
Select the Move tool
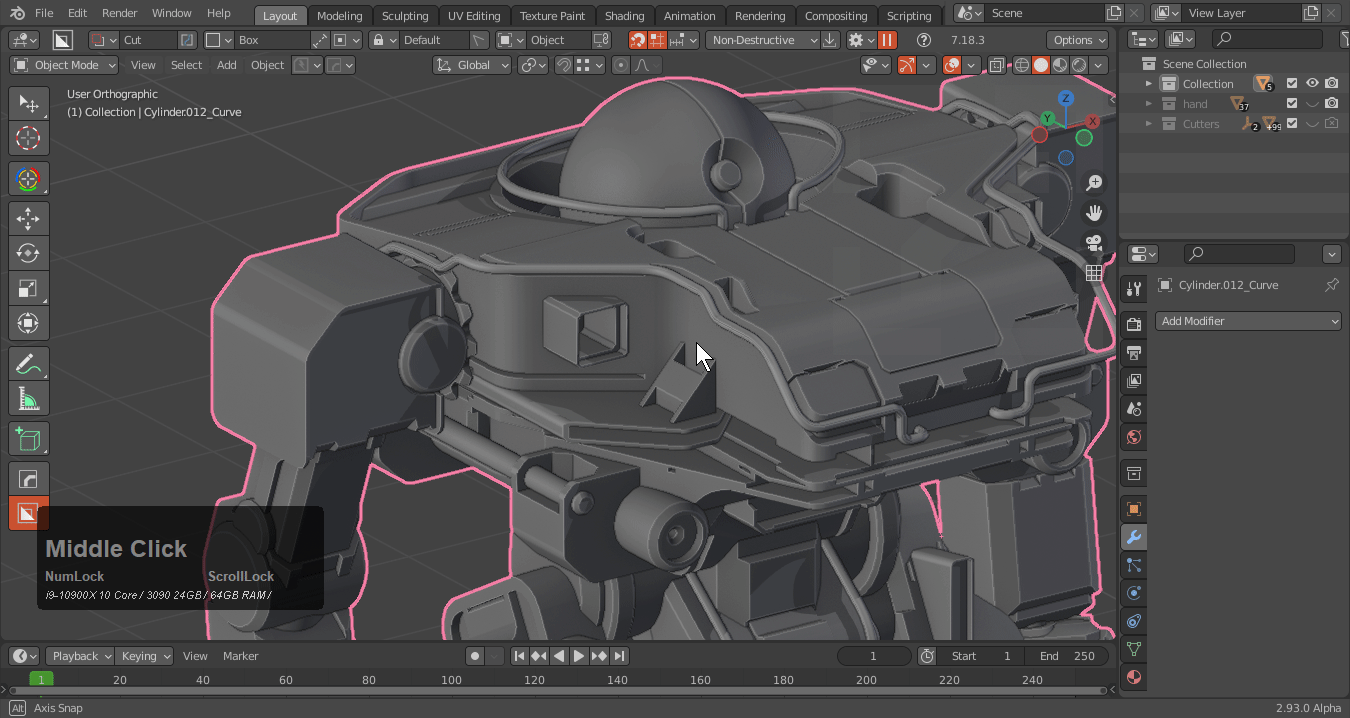pos(28,219)
